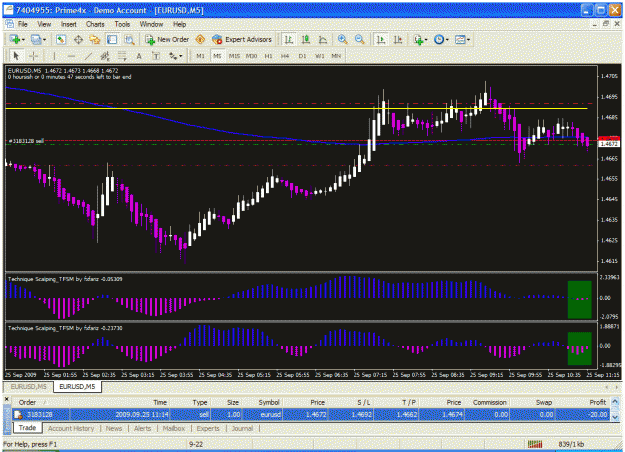The image size is (625, 452).
Task: Open the Strategy Tester icon
Action: pyautogui.click(x=129, y=39)
